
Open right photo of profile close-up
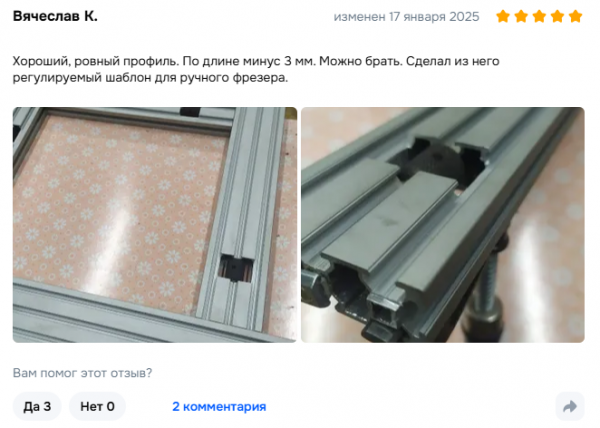click(x=443, y=225)
